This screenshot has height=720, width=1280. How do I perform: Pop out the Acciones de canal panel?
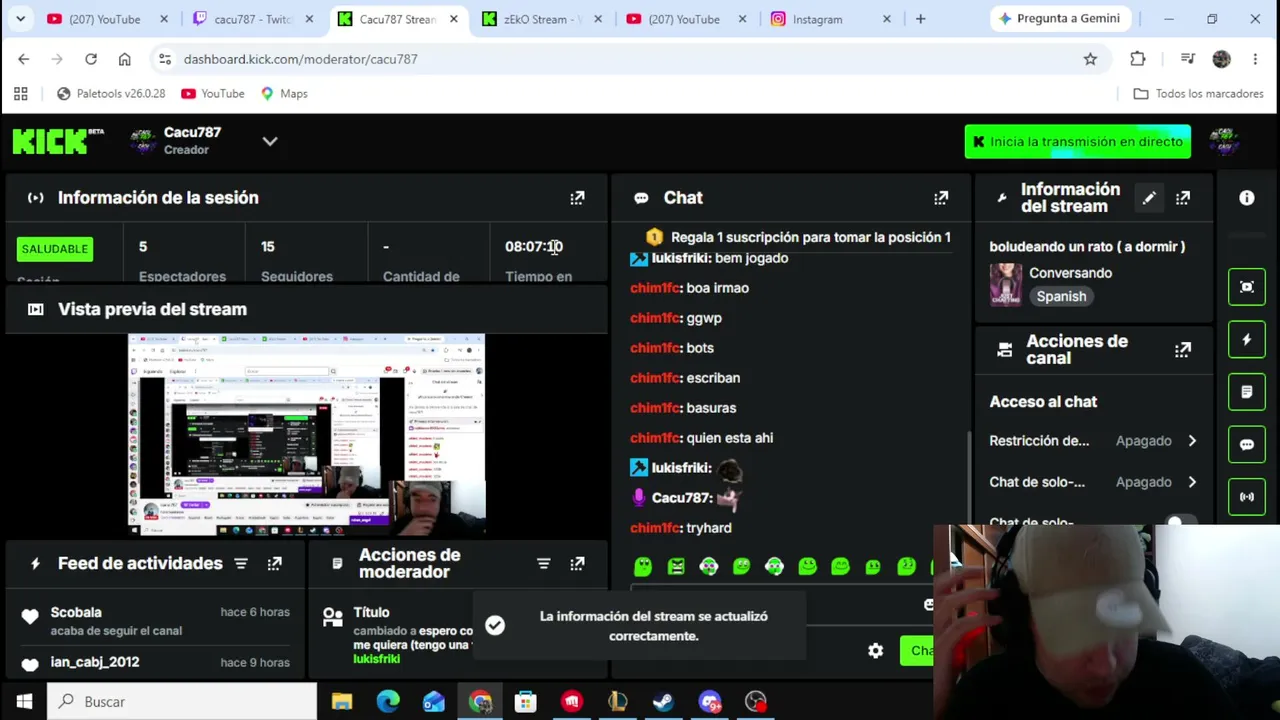[x=1183, y=350]
